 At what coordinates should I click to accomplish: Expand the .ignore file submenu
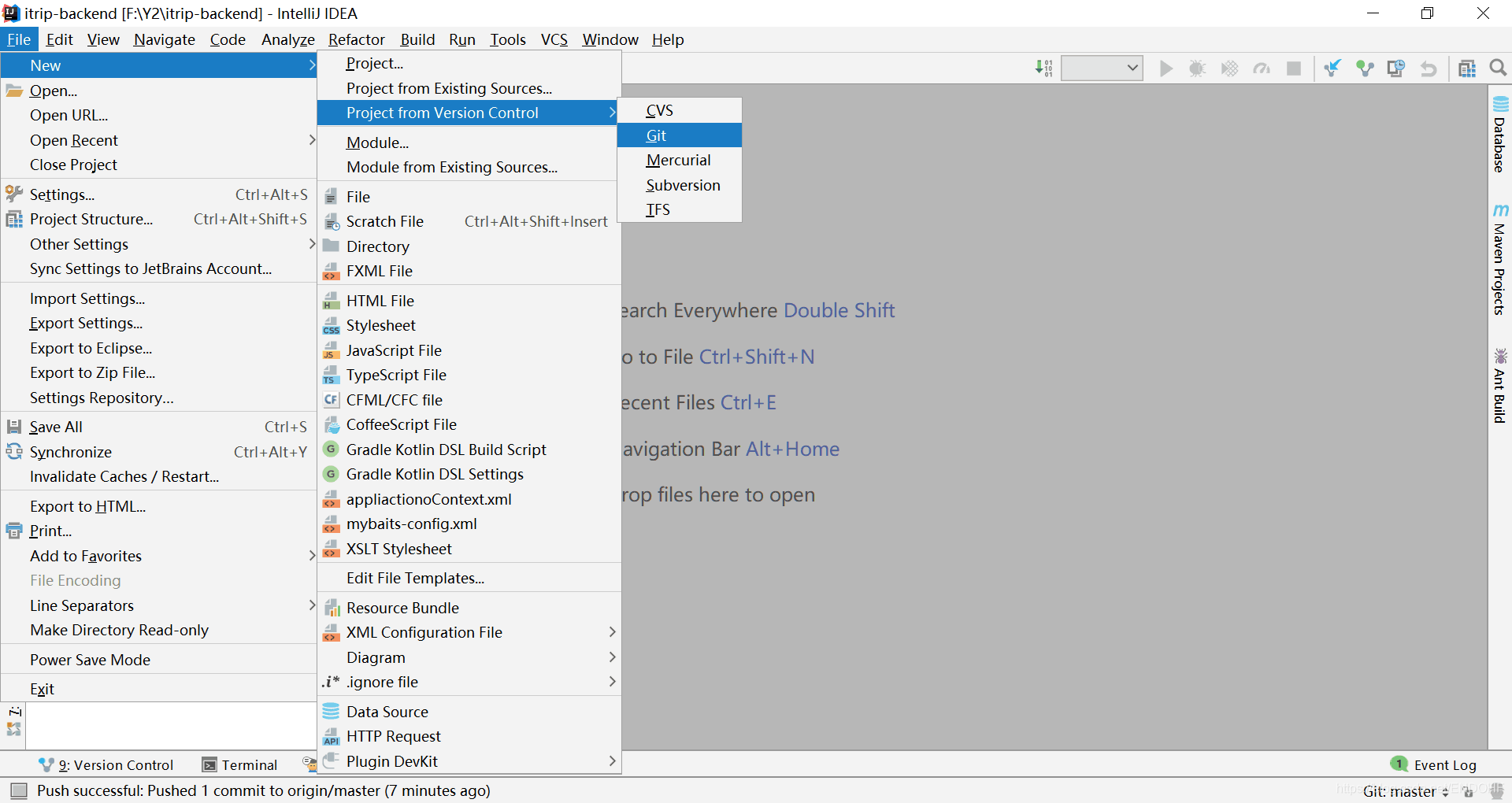click(x=469, y=682)
